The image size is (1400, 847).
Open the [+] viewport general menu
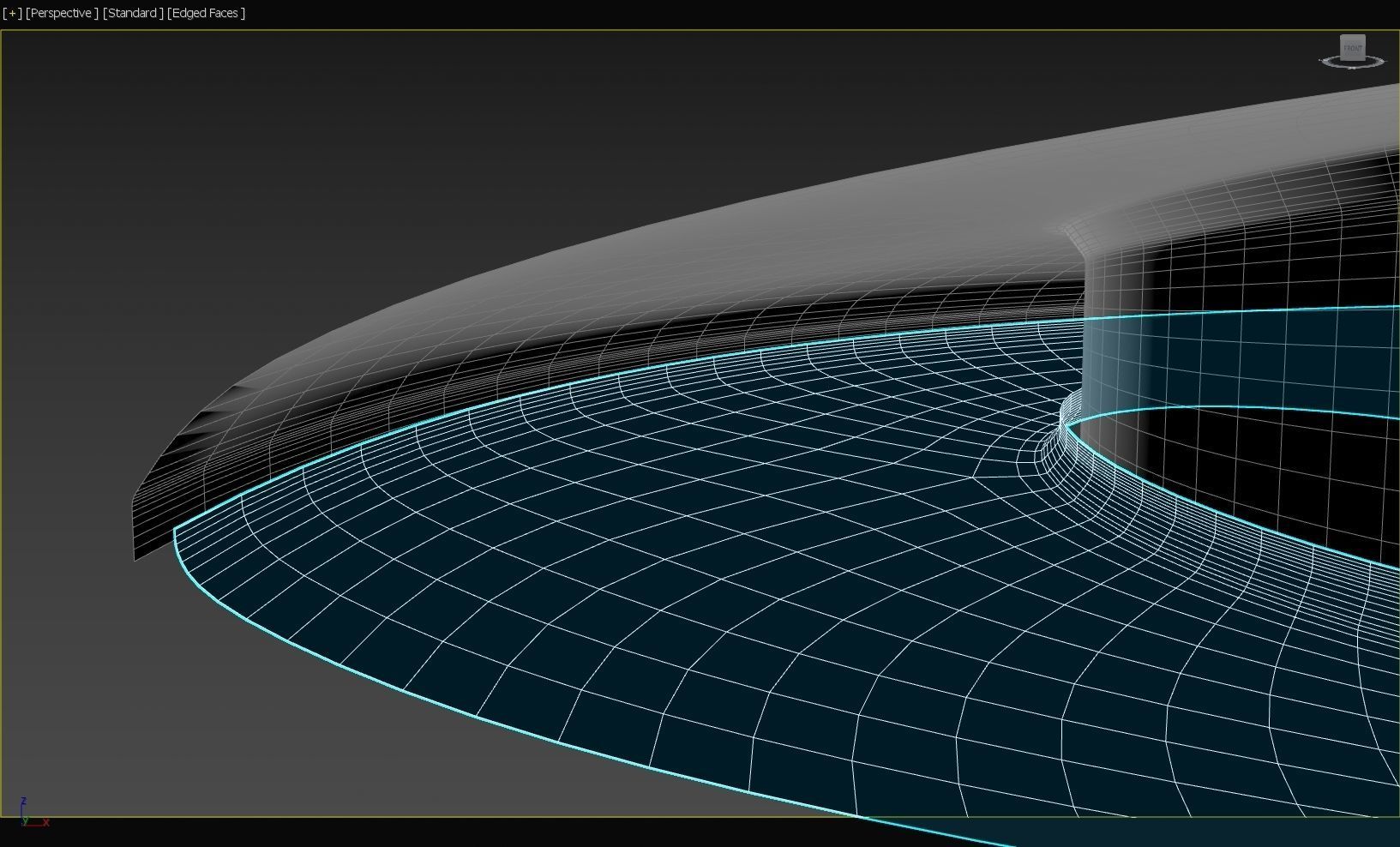pyautogui.click(x=12, y=13)
